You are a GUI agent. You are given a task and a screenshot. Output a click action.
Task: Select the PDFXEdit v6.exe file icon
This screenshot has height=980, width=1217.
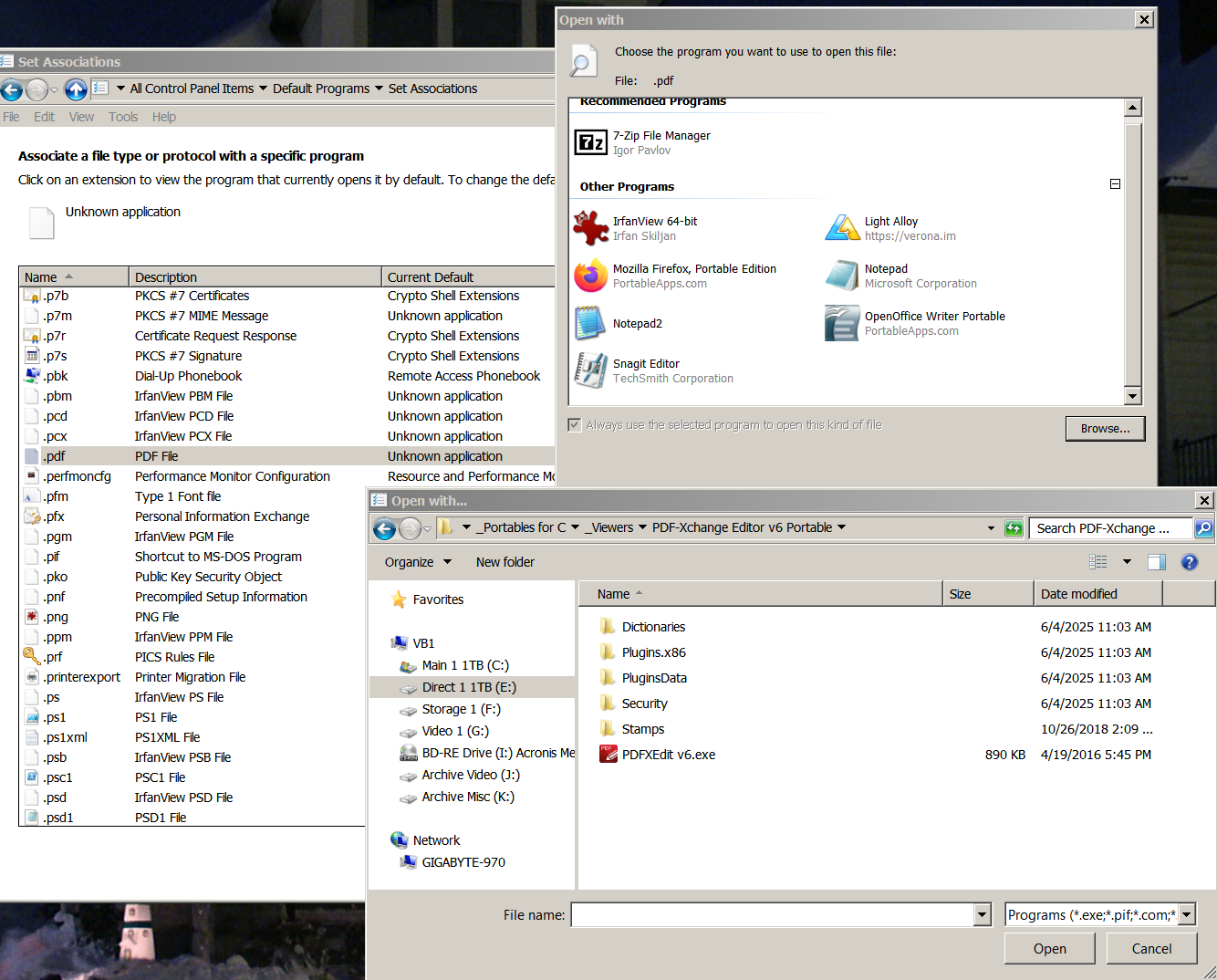[608, 755]
